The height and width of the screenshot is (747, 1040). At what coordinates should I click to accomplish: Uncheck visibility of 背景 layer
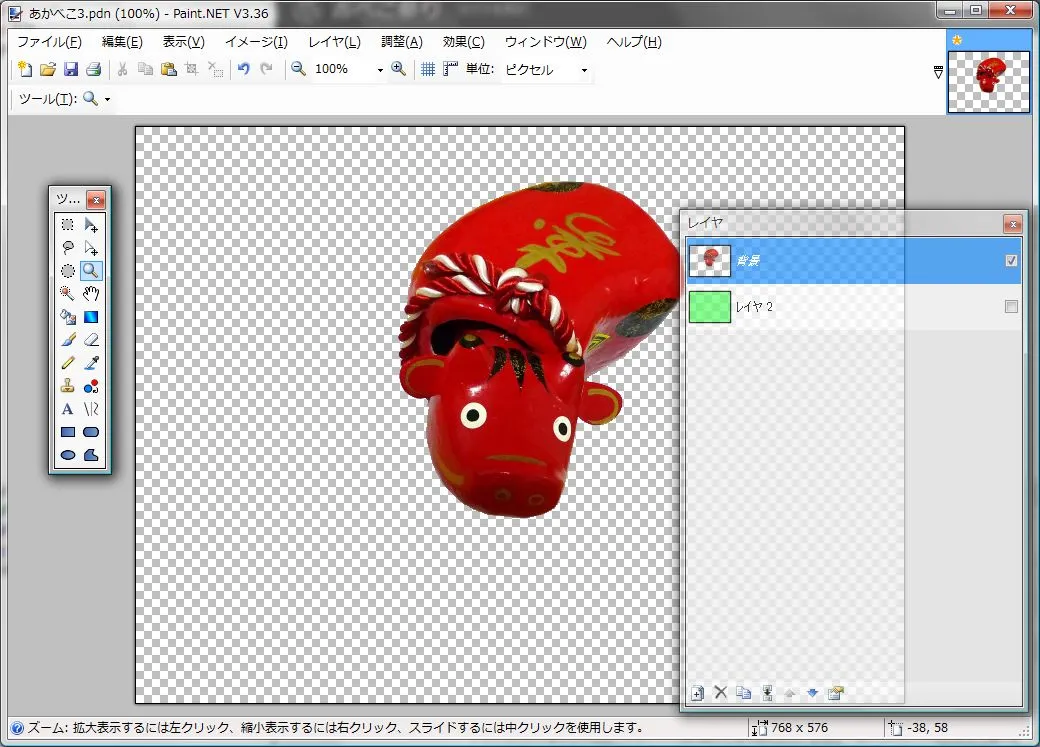pos(1011,261)
